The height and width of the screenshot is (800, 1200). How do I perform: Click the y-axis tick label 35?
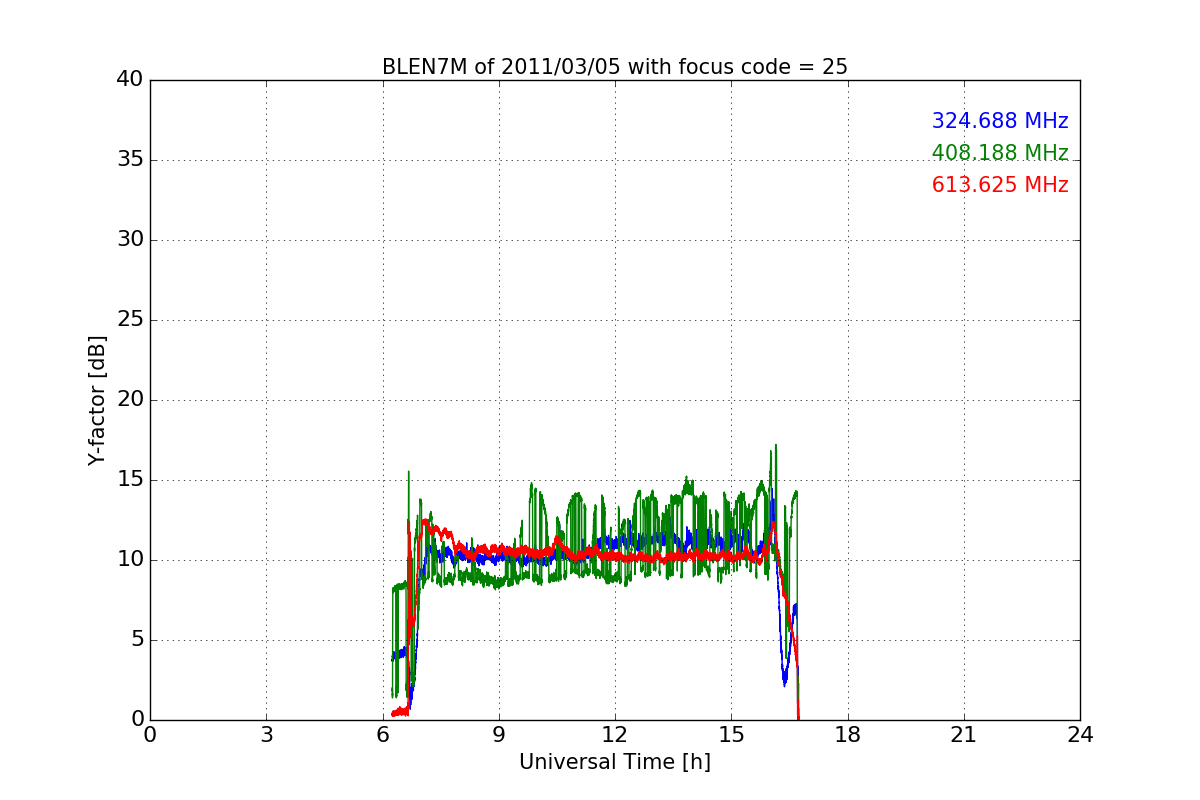click(x=130, y=160)
